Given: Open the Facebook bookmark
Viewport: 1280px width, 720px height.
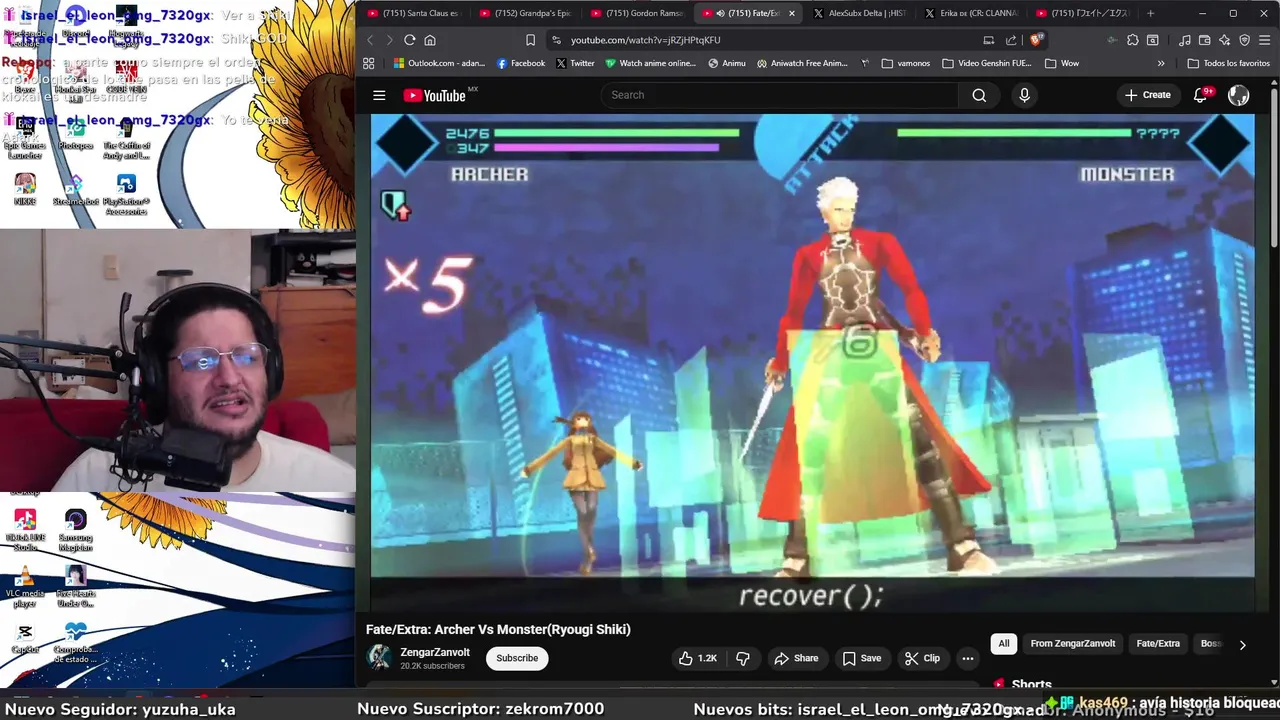Looking at the screenshot, I should tap(521, 63).
